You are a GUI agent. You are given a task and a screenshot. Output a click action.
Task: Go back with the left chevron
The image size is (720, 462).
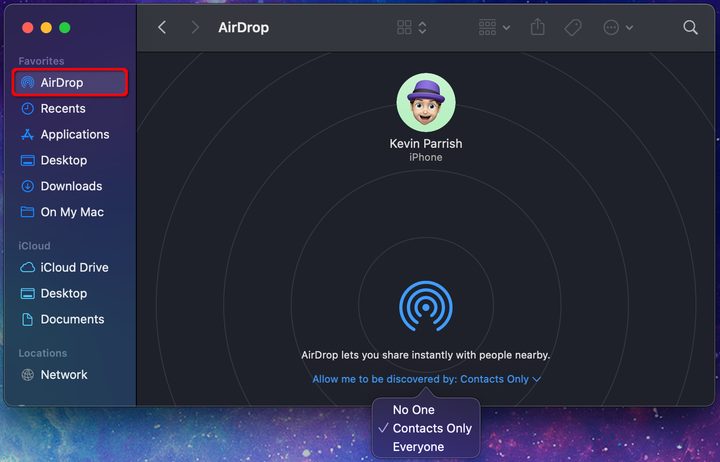pos(162,27)
